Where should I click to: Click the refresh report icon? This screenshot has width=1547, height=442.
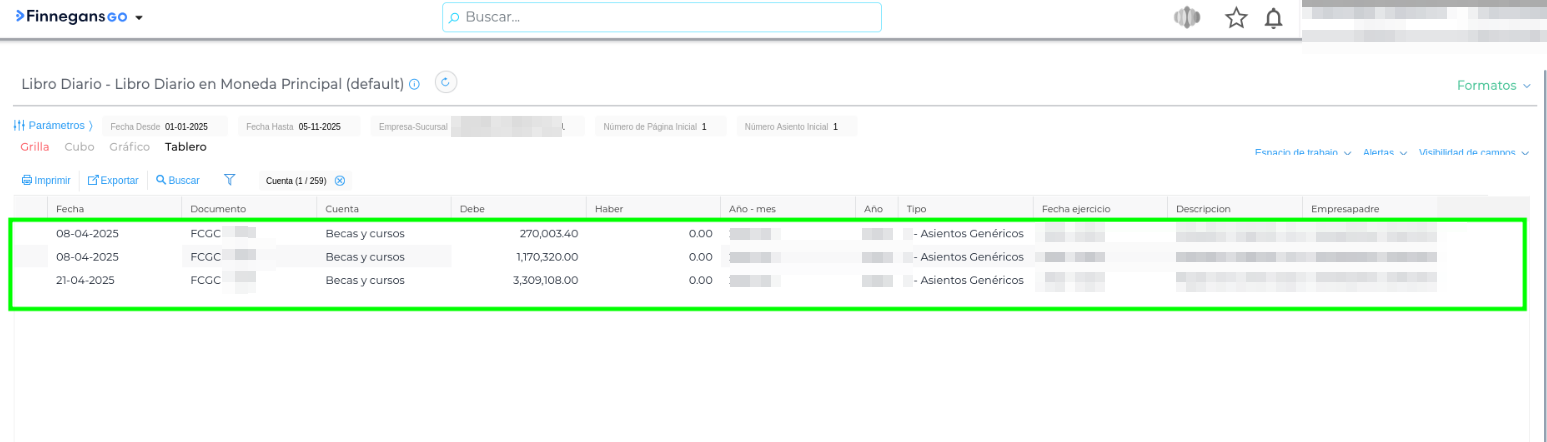447,83
